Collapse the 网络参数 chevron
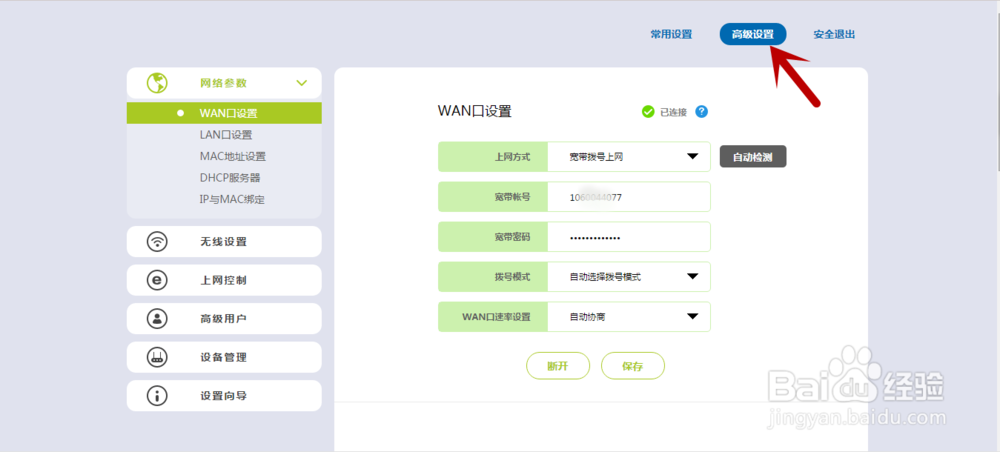The image size is (1000, 452). click(302, 83)
